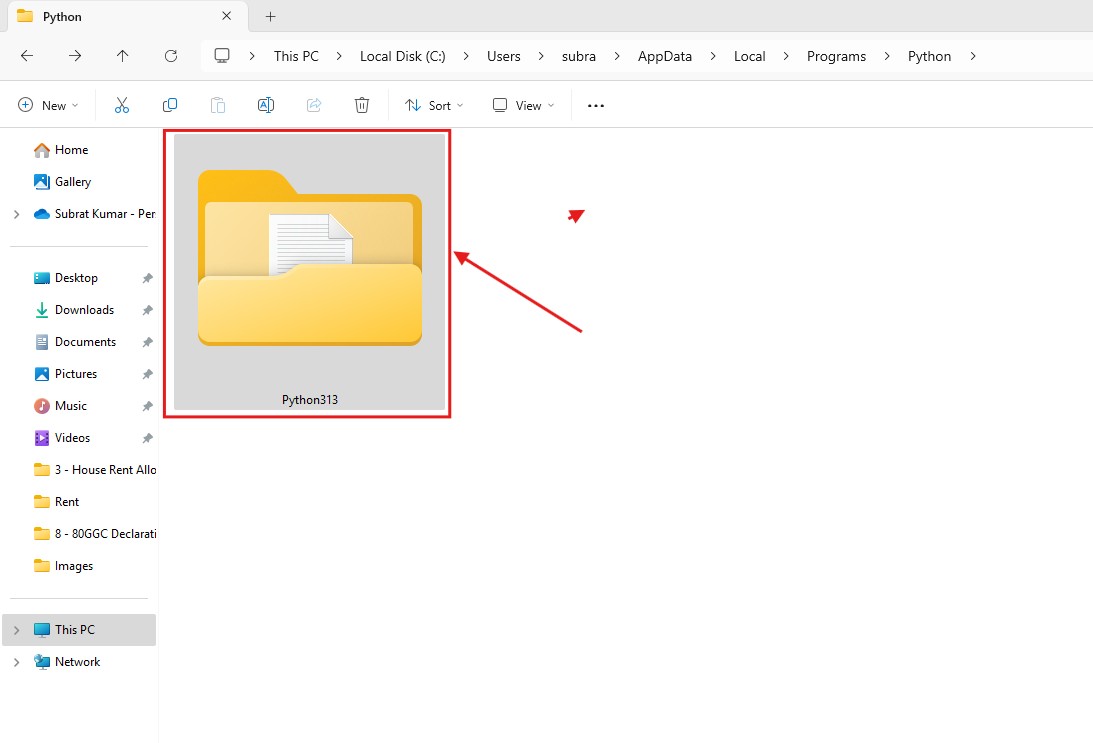Click the Copy icon in toolbar
Screen dimensions: 1093x743
170,105
